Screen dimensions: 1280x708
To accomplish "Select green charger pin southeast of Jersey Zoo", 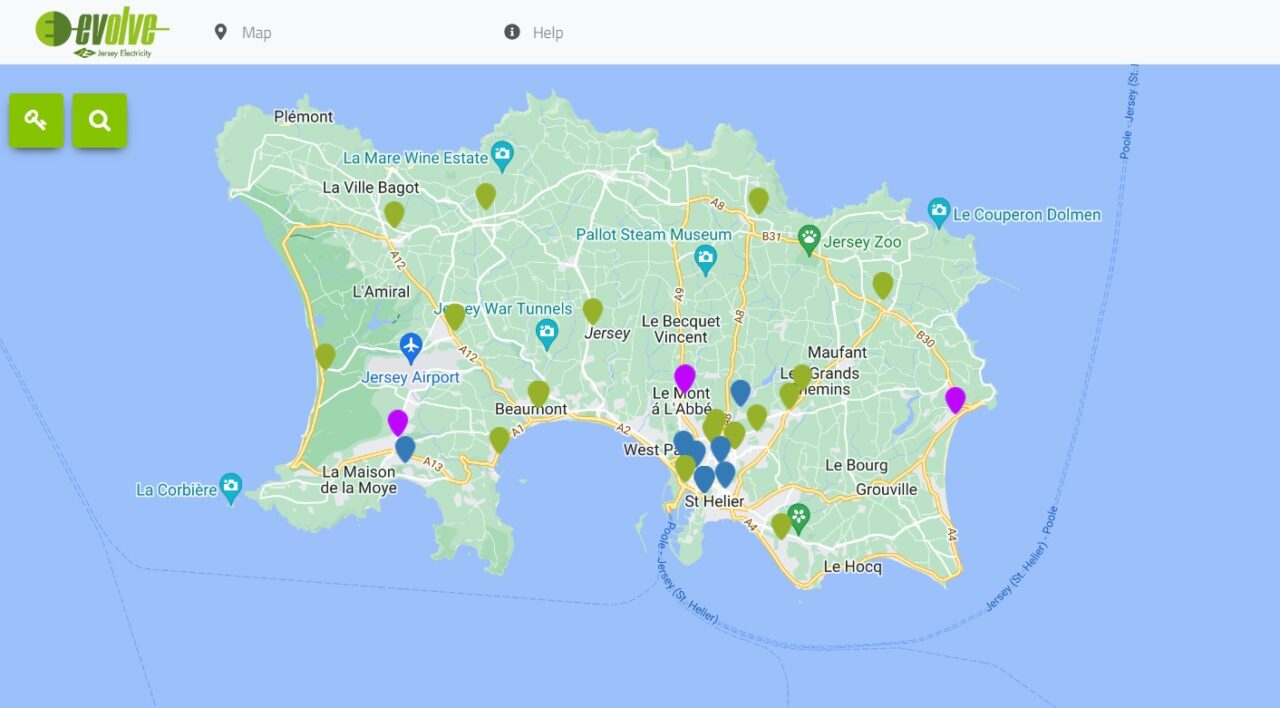I will pyautogui.click(x=882, y=285).
